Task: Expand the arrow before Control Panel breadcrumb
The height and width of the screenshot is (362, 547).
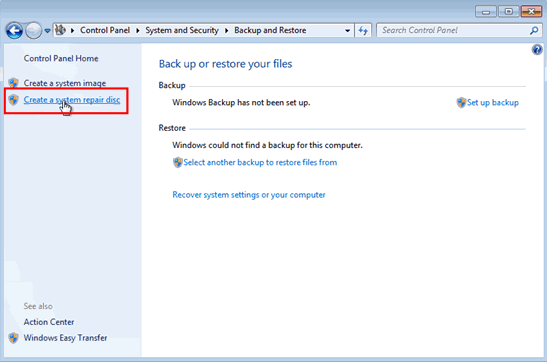Action: (x=73, y=31)
